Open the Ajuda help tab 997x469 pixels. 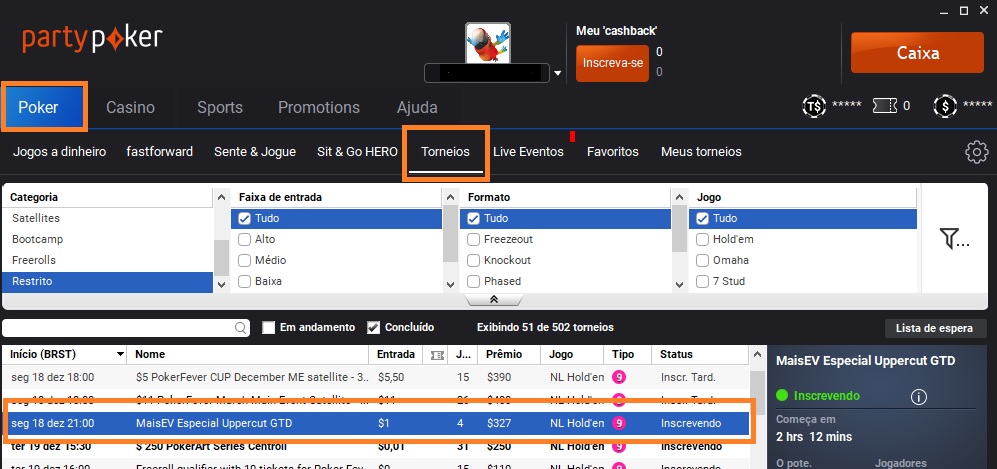(417, 107)
